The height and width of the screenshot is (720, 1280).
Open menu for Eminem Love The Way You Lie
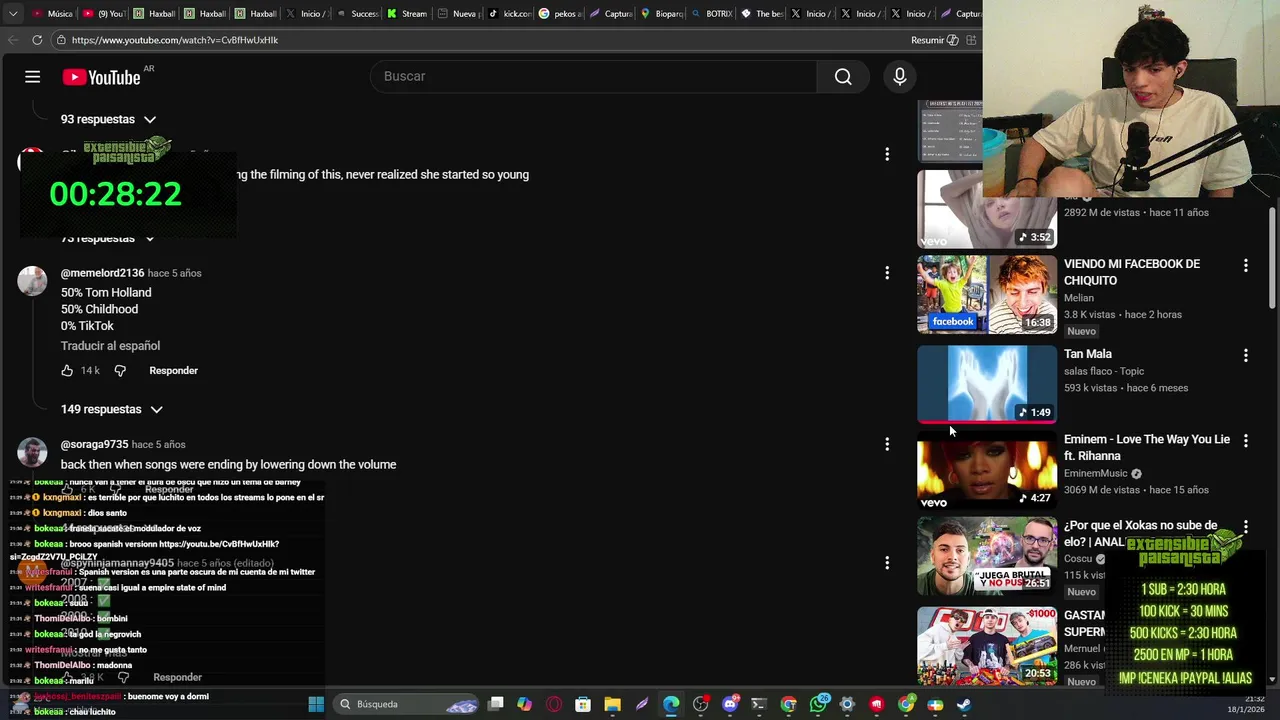1245,440
